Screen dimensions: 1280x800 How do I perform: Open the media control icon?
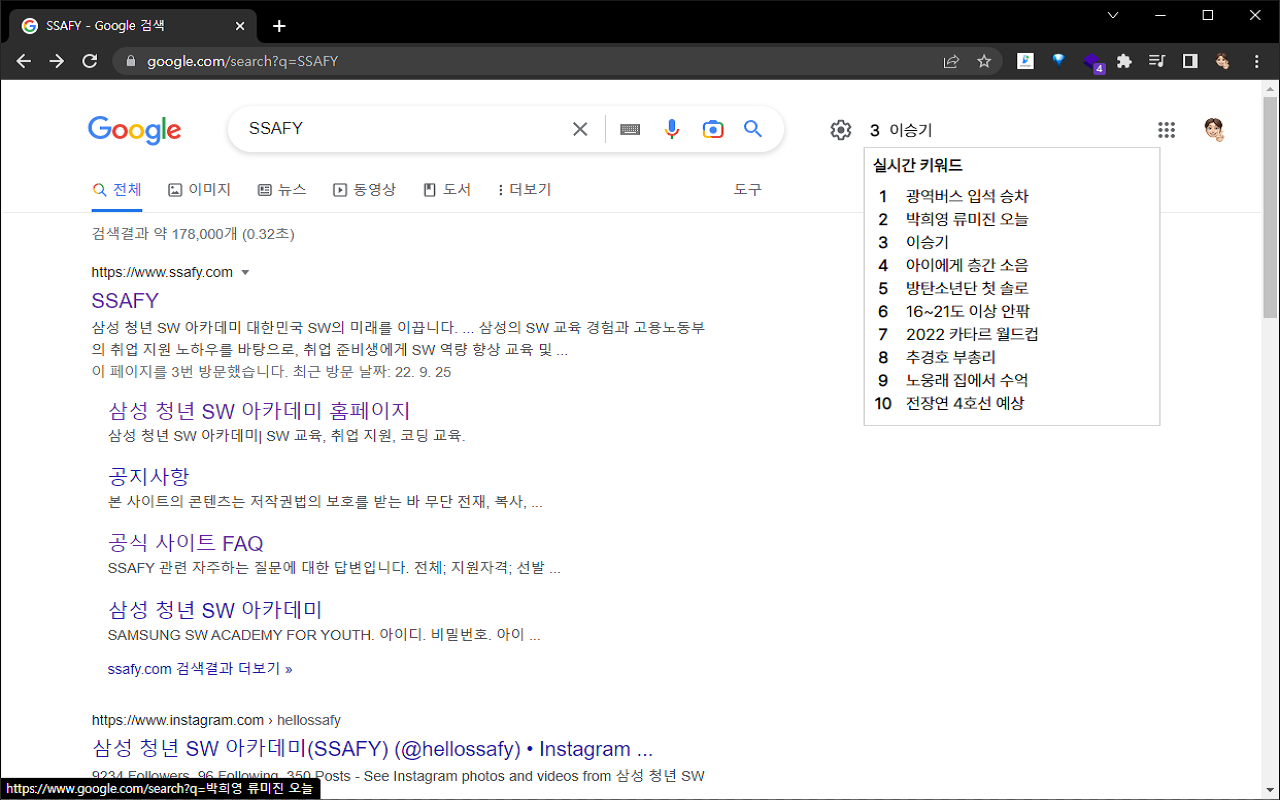coord(1157,61)
